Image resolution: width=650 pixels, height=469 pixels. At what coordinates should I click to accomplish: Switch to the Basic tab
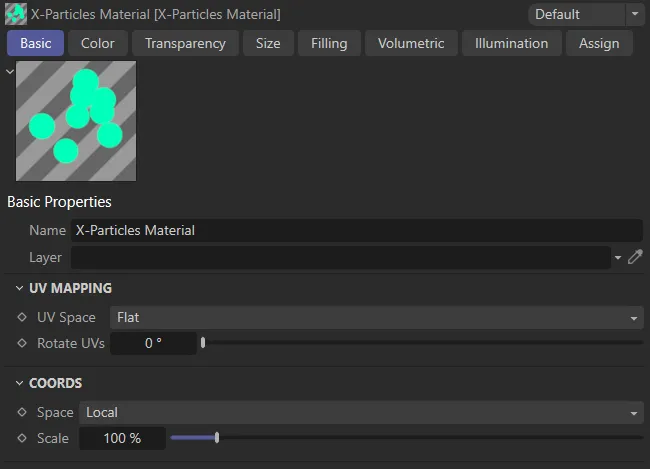click(x=36, y=43)
